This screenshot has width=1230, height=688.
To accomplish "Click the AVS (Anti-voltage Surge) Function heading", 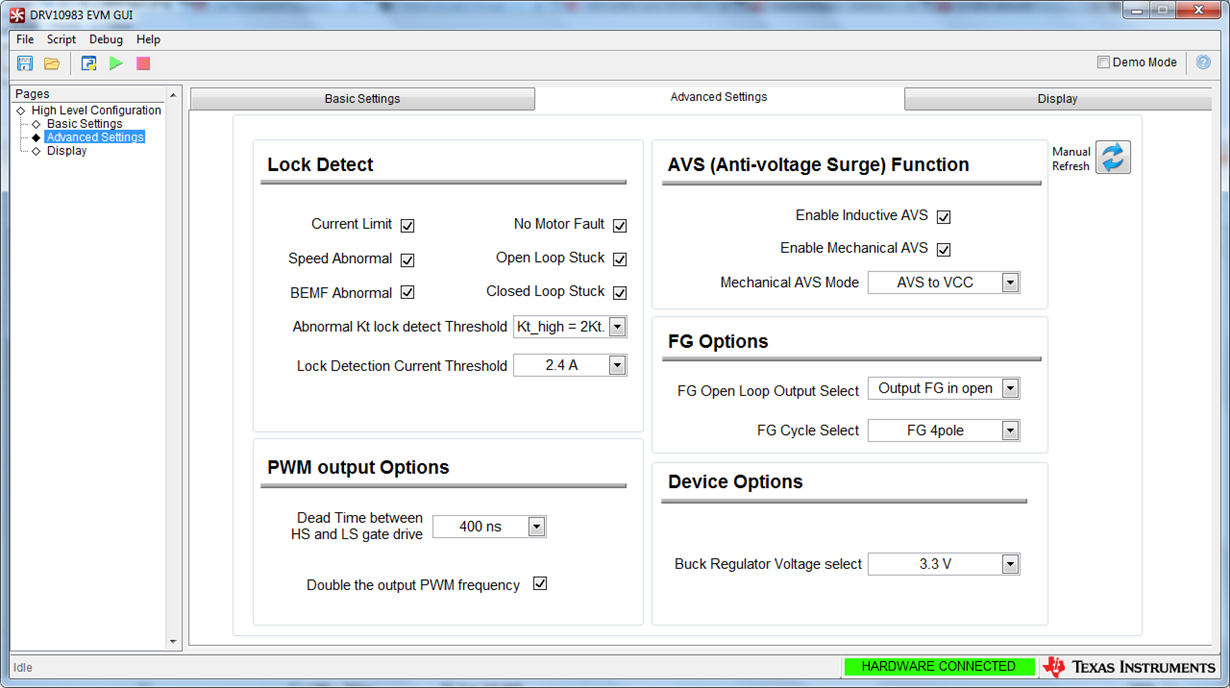I will click(818, 165).
